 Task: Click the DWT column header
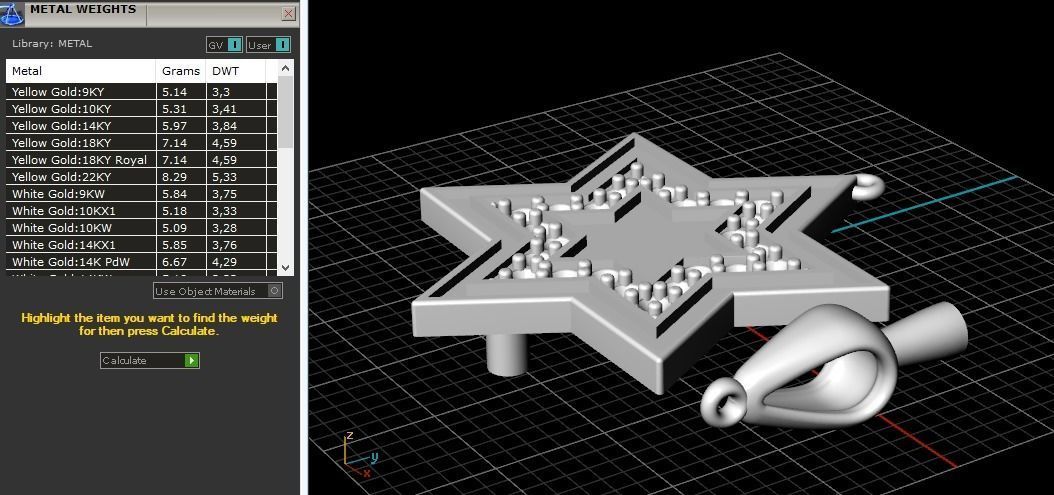[x=236, y=71]
